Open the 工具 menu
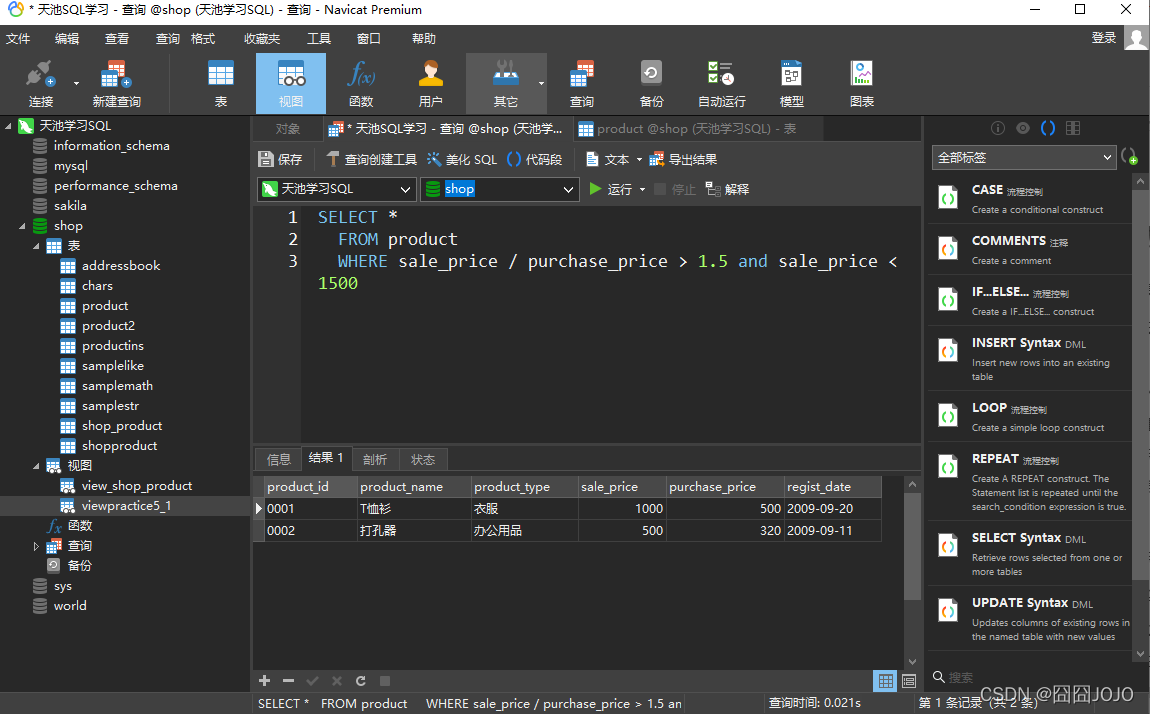The width and height of the screenshot is (1150, 714). tap(318, 38)
